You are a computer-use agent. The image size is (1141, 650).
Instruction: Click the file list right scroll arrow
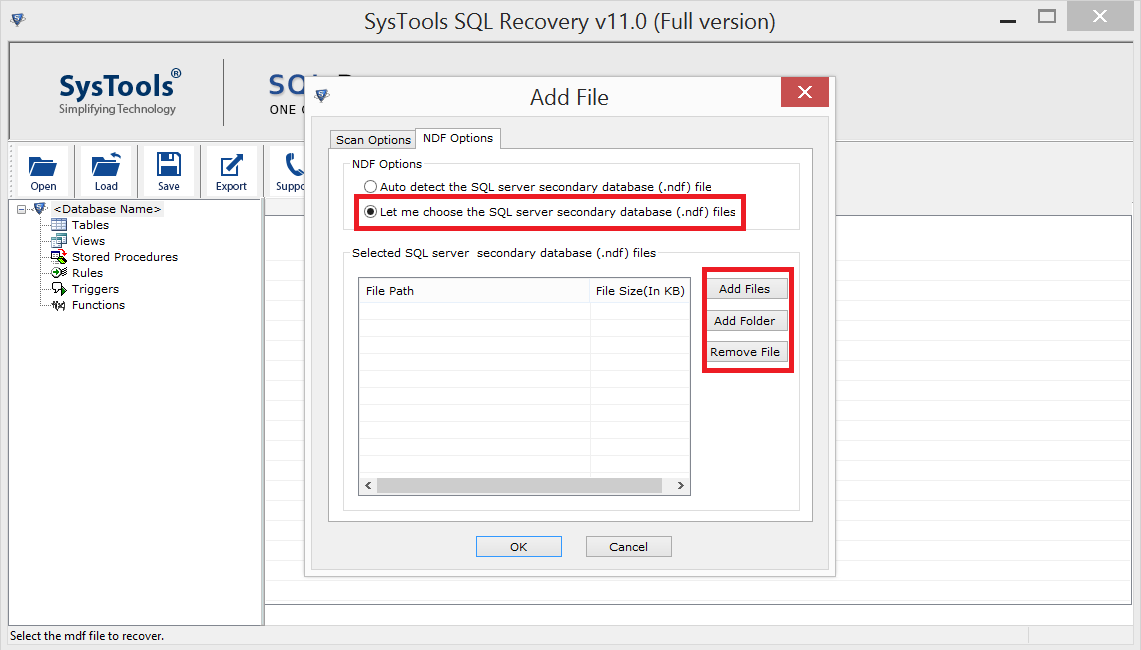pyautogui.click(x=680, y=485)
